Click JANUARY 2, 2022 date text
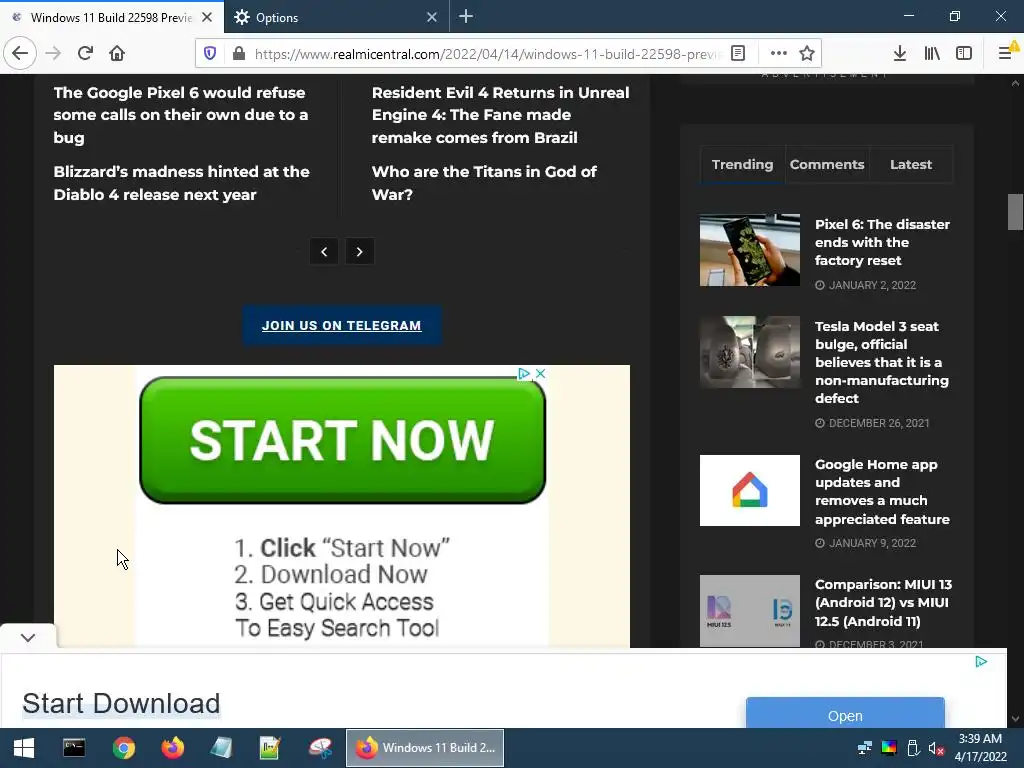The image size is (1024, 768). pos(872,285)
